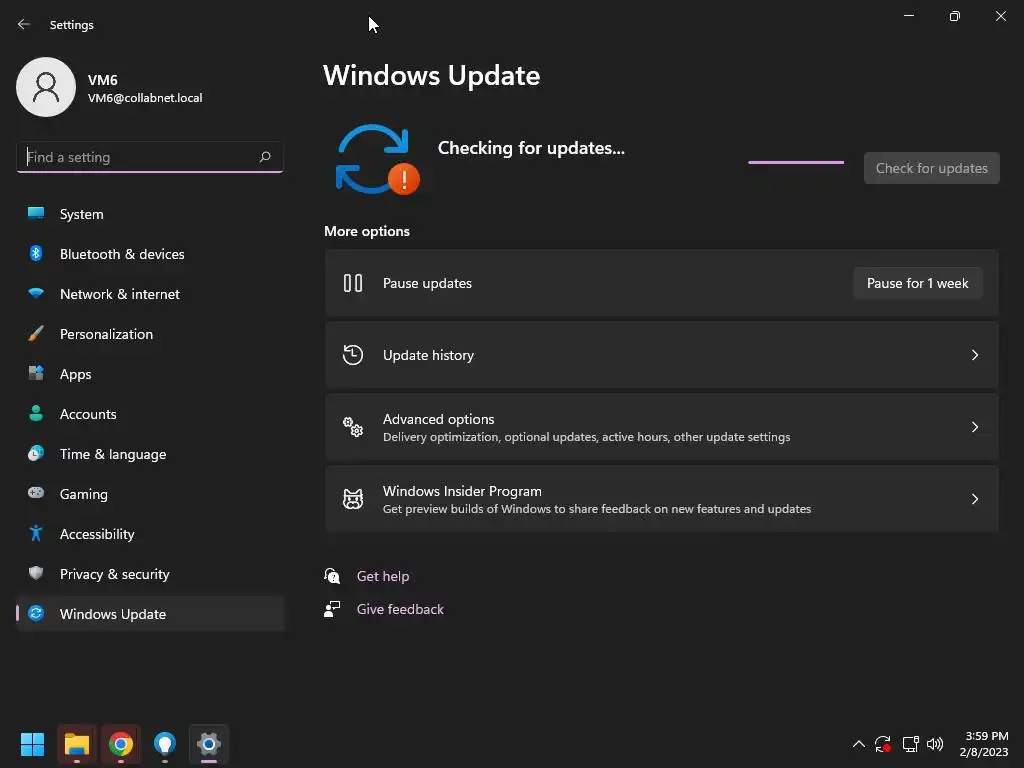Show hidden system tray icons

click(859, 744)
